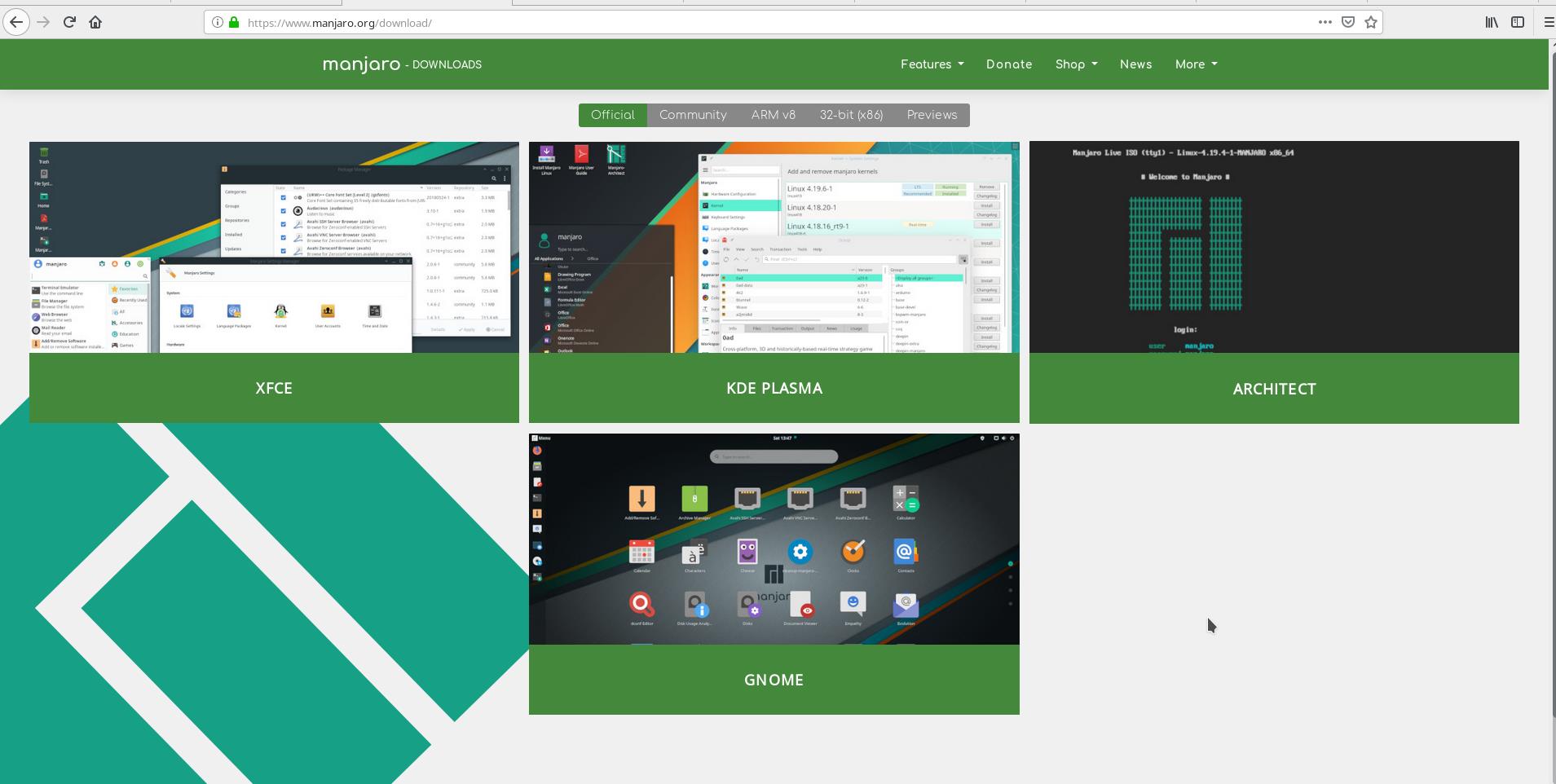Expand the Shop dropdown menu
This screenshot has width=1556, height=784.
(1076, 64)
